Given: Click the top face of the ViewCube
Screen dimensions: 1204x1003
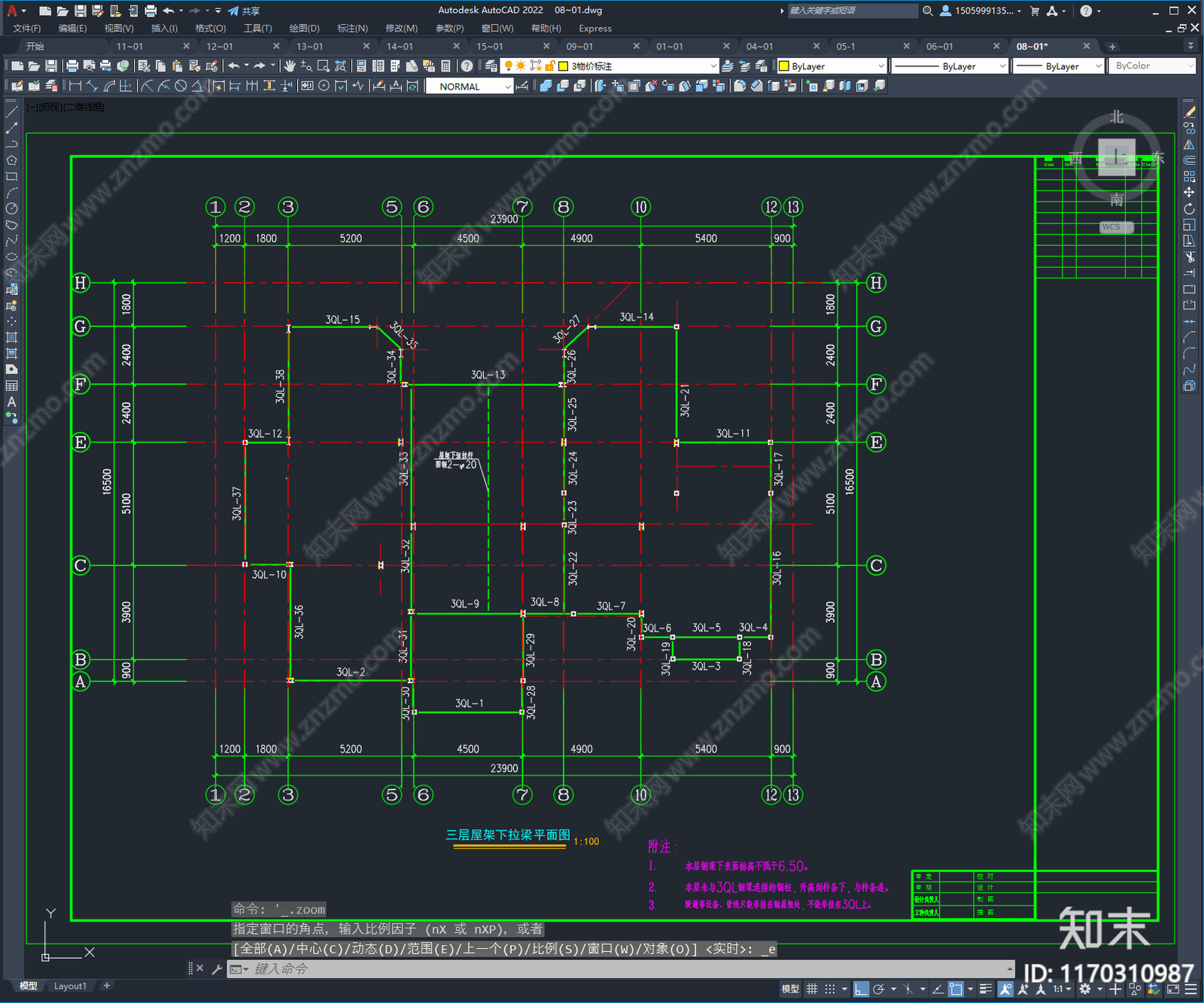Looking at the screenshot, I should [1117, 157].
